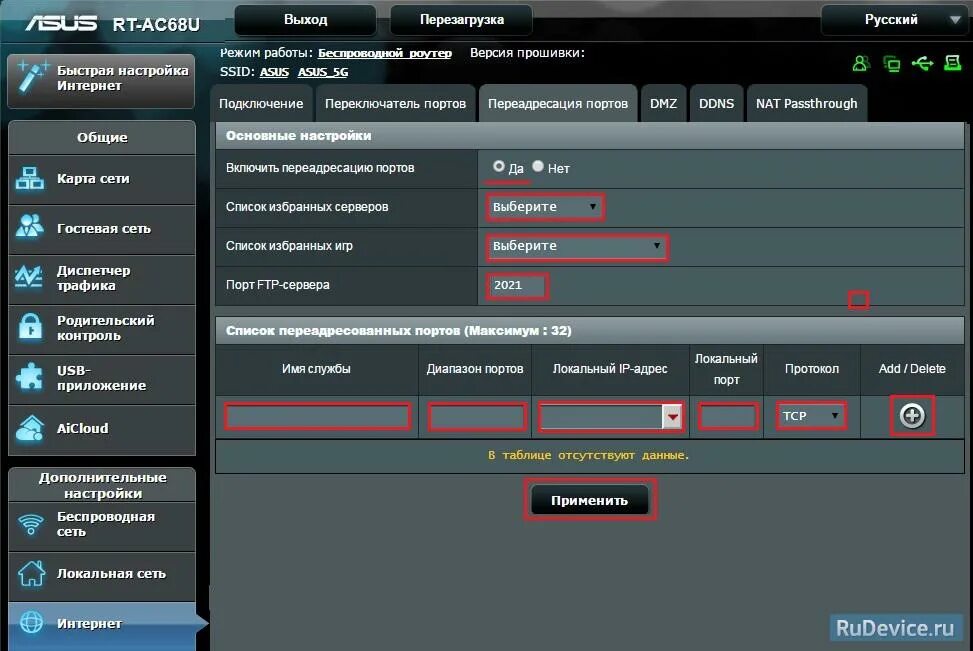This screenshot has height=651, width=973.
Task: Click the Локальный IP-адрес input field
Action: 601,416
